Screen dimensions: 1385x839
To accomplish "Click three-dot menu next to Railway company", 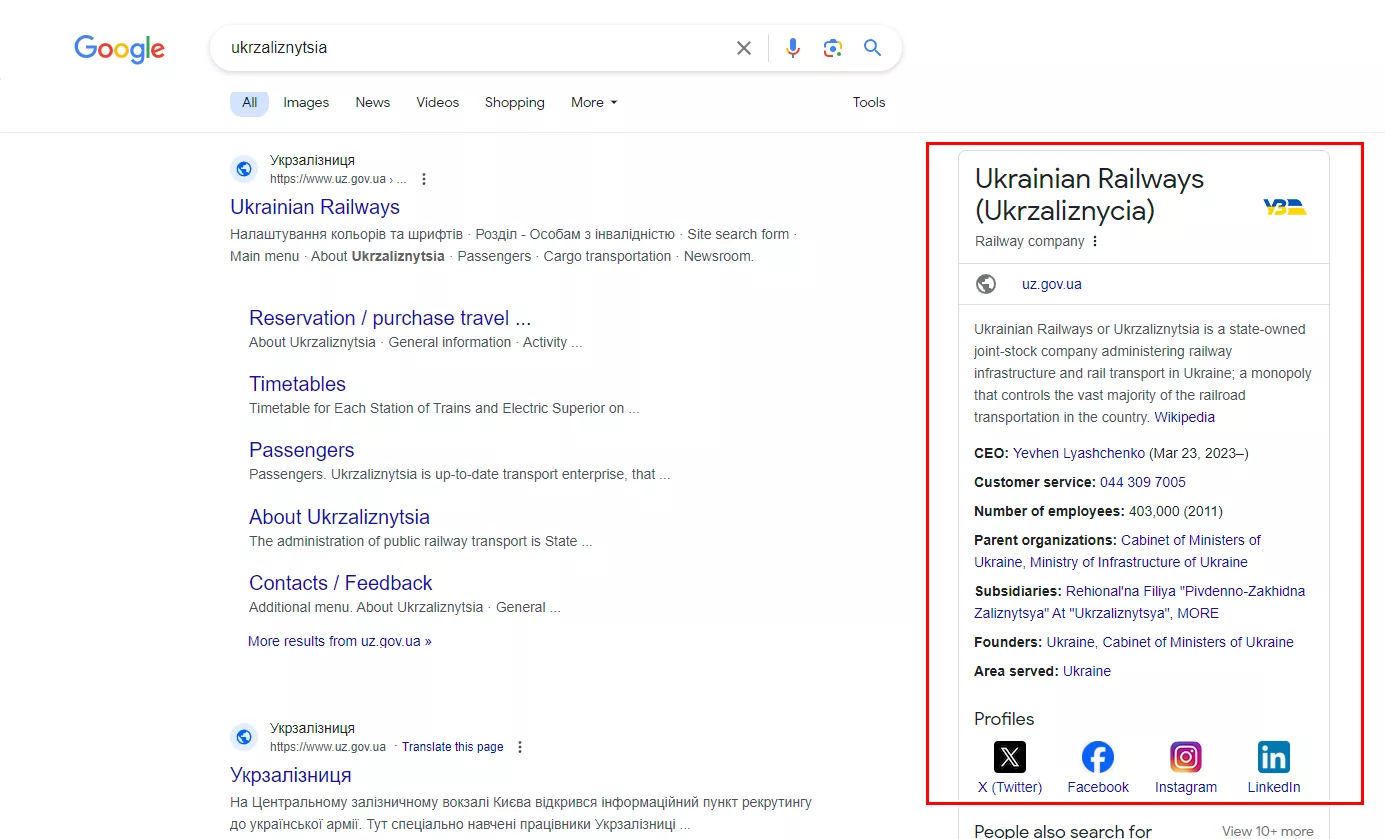I will click(1095, 241).
